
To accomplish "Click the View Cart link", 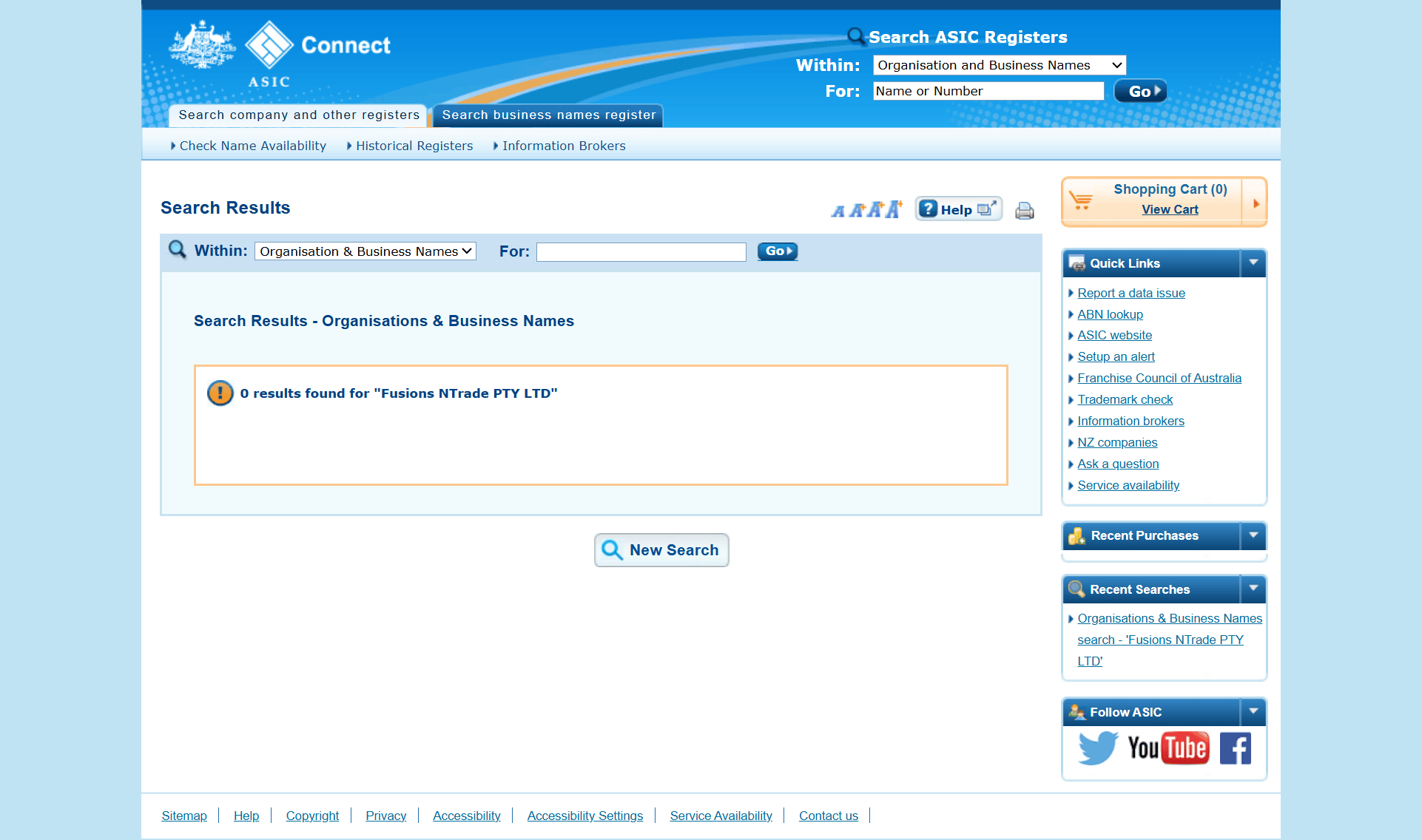I will tap(1170, 209).
